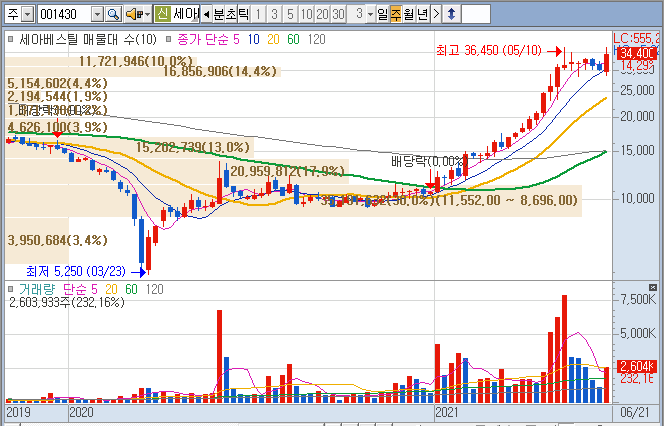Select the 초 (second) chart type
The width and height of the screenshot is (664, 426).
tap(231, 14)
